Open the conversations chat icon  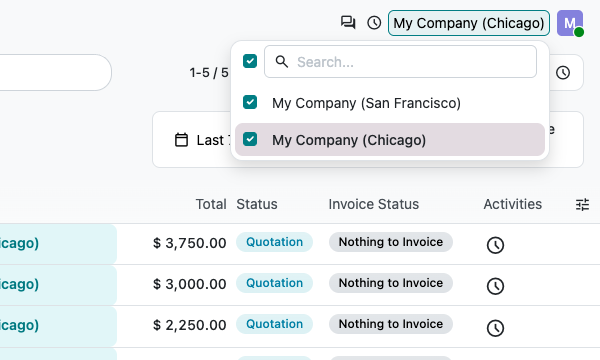(x=348, y=23)
